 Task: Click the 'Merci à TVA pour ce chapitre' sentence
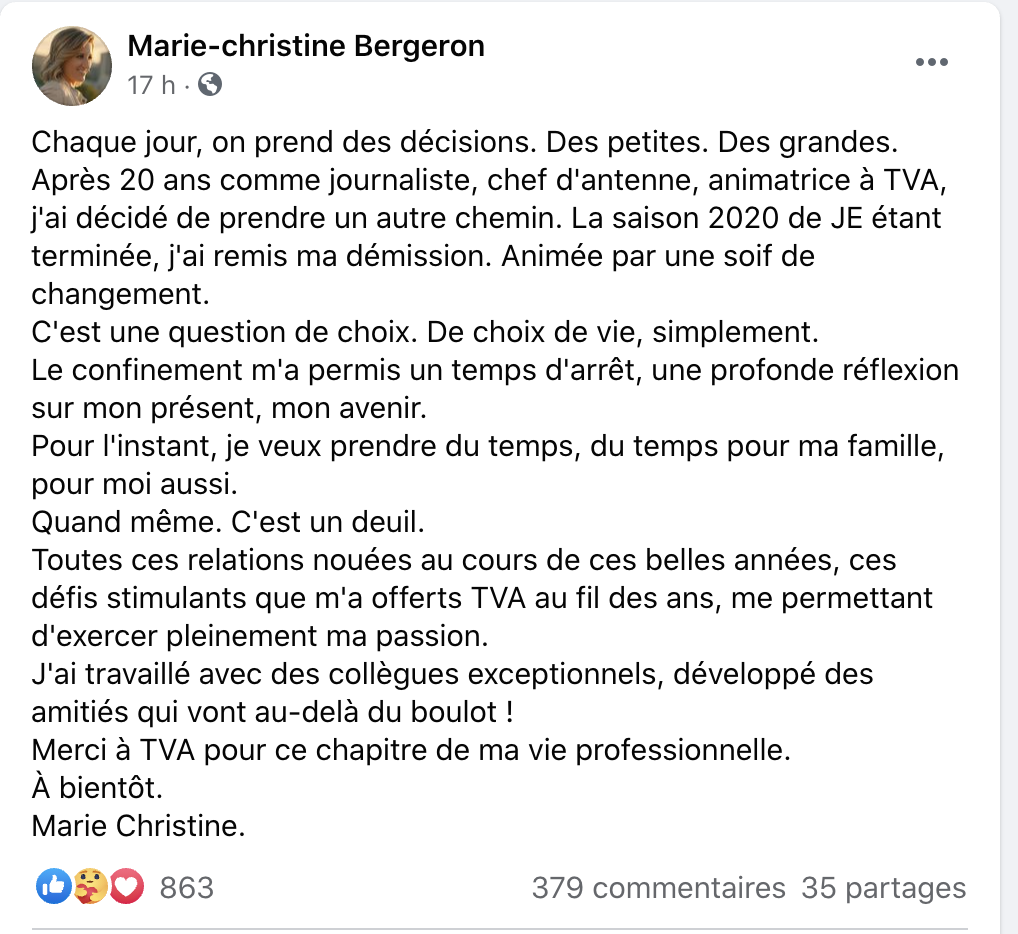tap(411, 750)
